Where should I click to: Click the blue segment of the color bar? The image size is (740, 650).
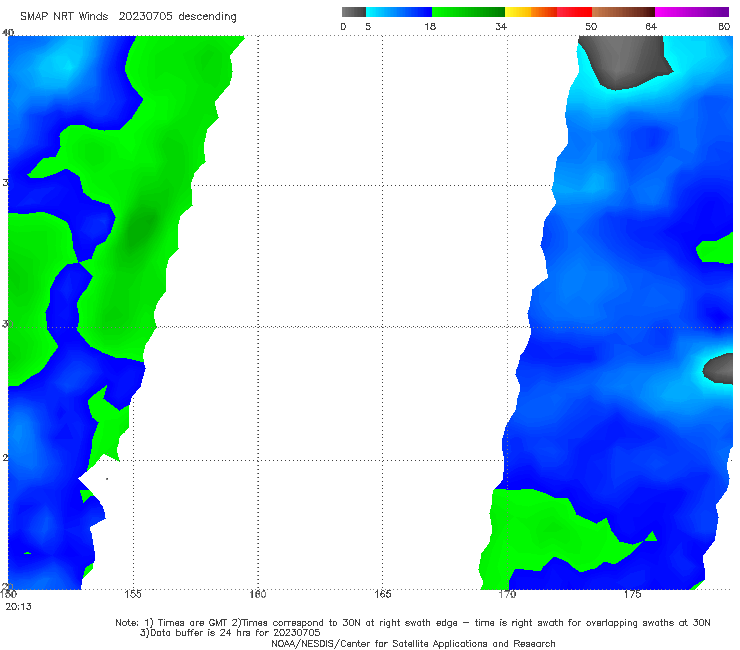399,12
